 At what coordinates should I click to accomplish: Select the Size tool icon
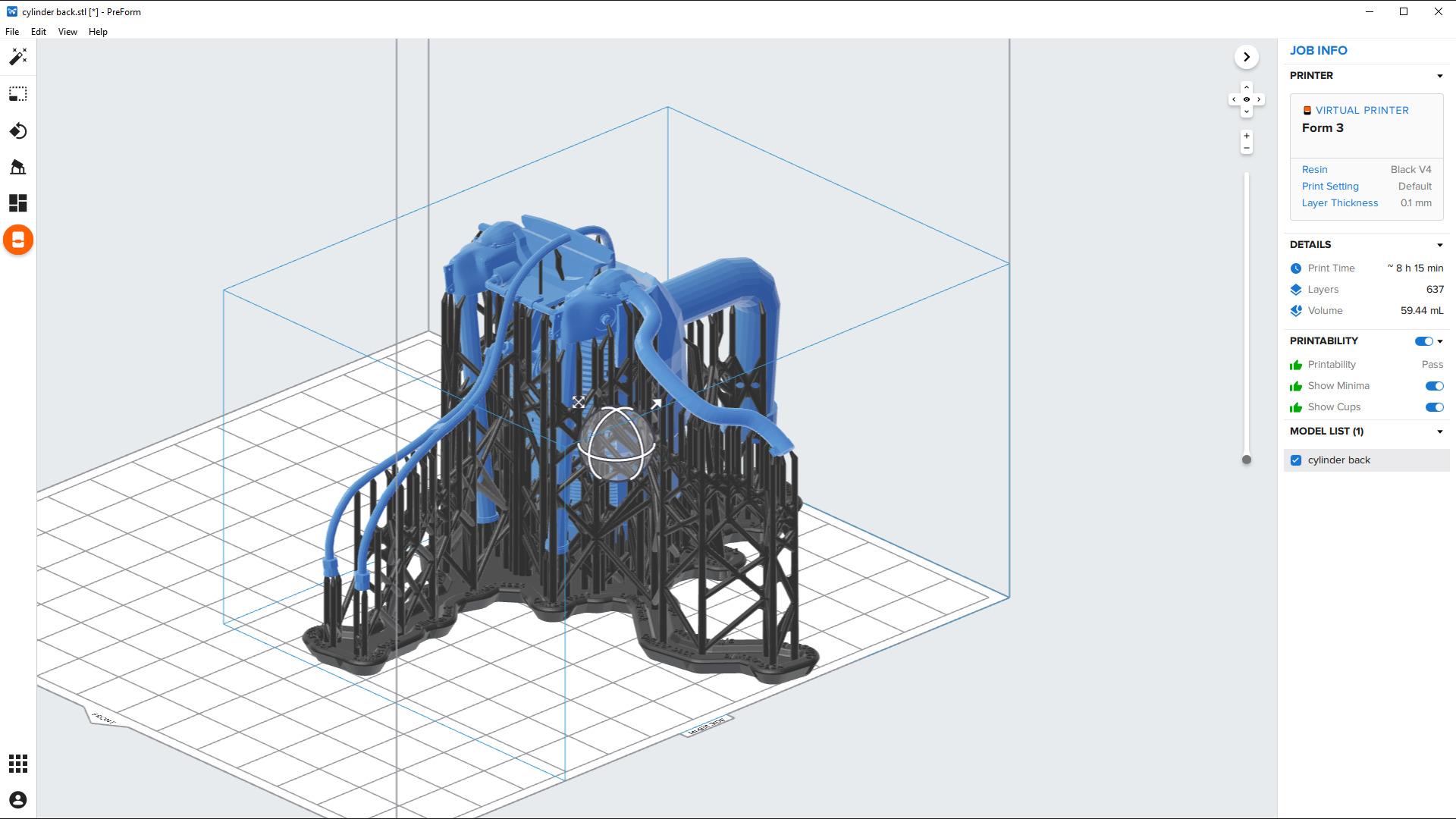(18, 94)
